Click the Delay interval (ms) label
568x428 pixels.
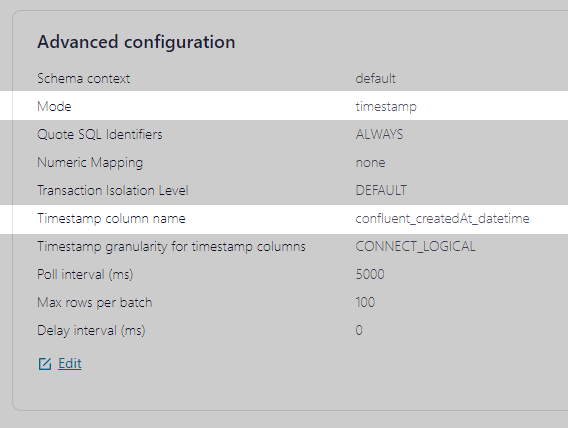[91, 331]
